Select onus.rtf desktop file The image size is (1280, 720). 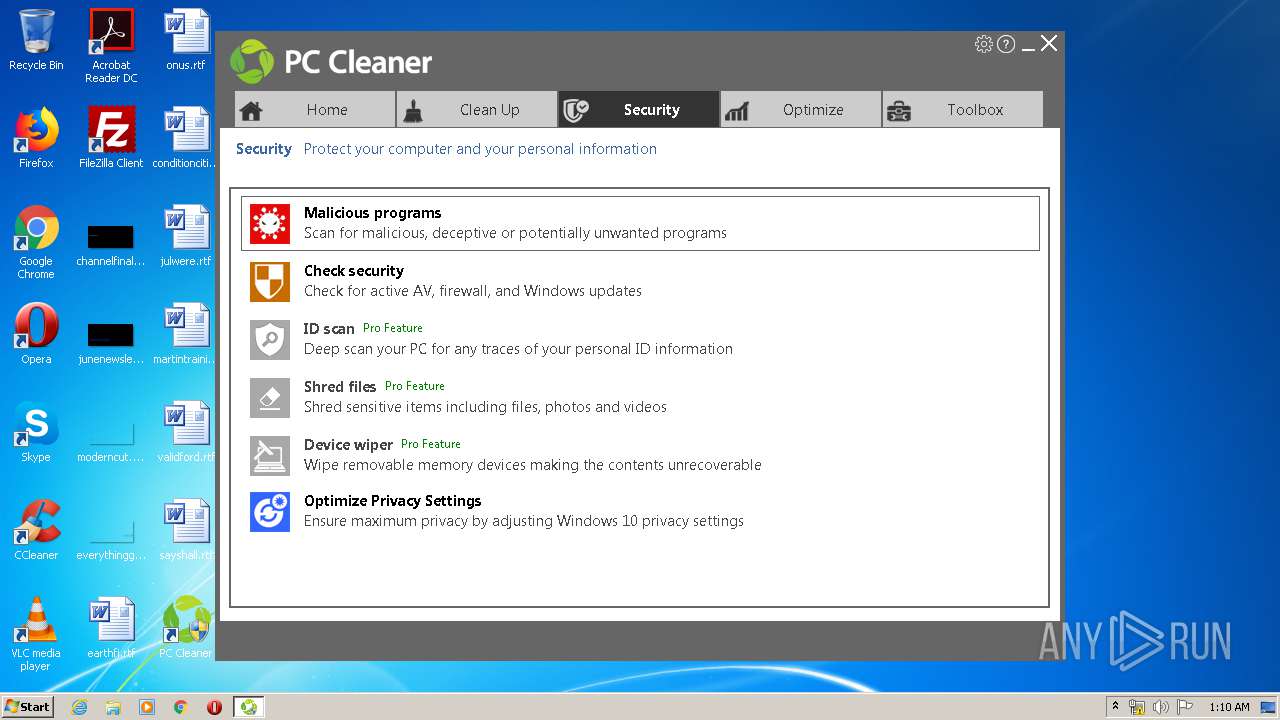(186, 40)
